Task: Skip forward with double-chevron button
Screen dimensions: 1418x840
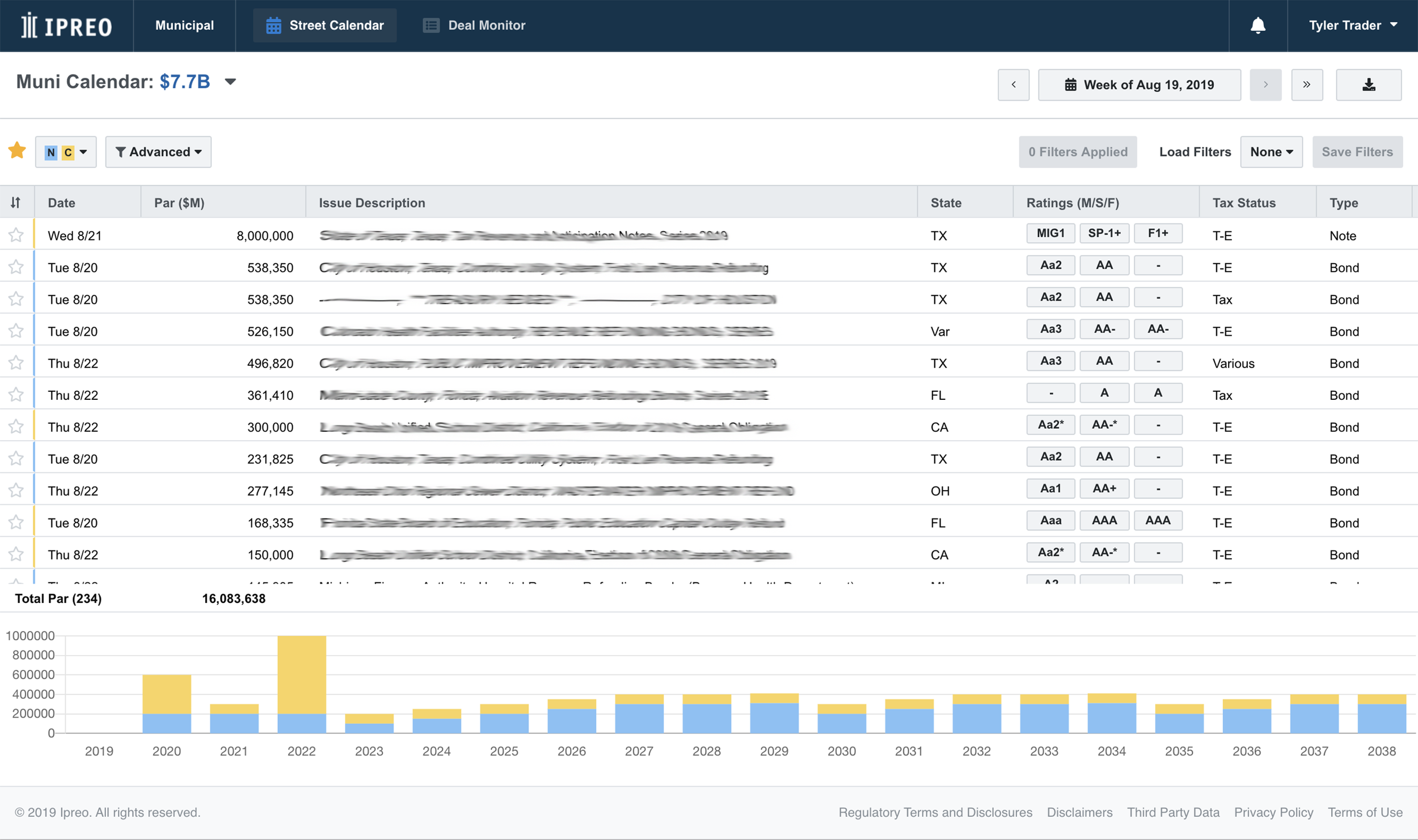Action: 1306,85
